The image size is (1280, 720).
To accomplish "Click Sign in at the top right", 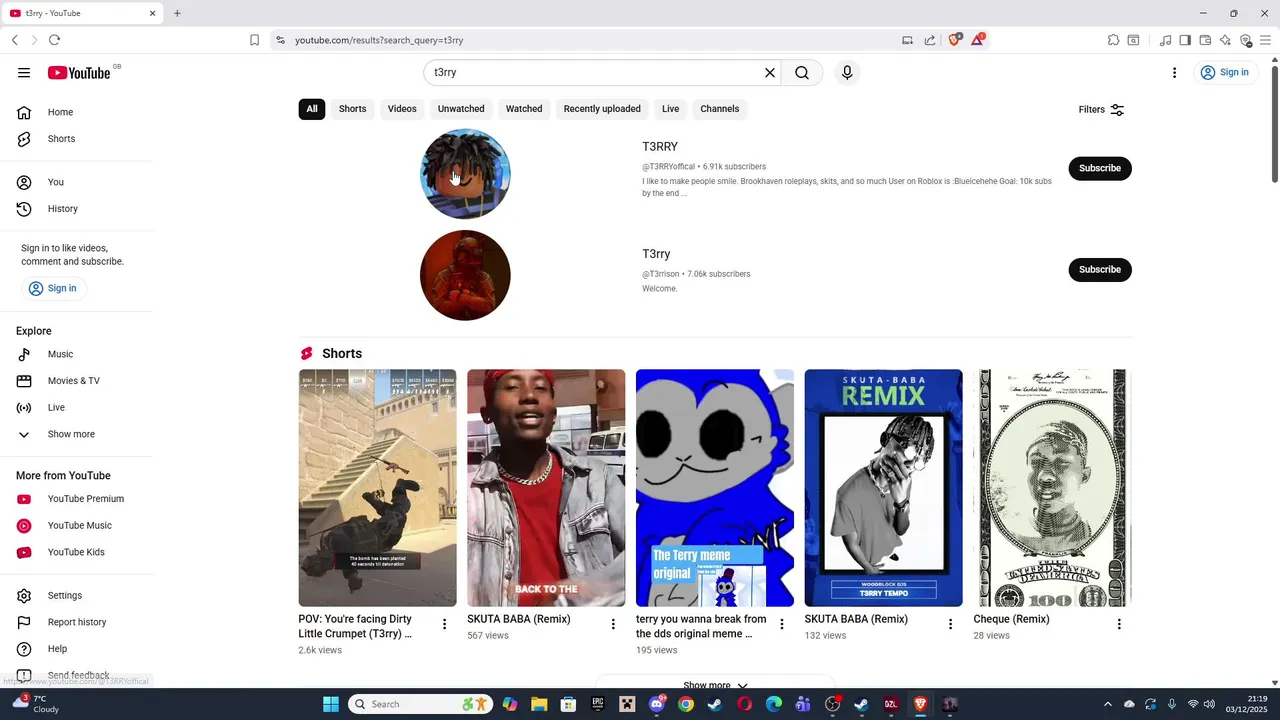I will (1225, 73).
